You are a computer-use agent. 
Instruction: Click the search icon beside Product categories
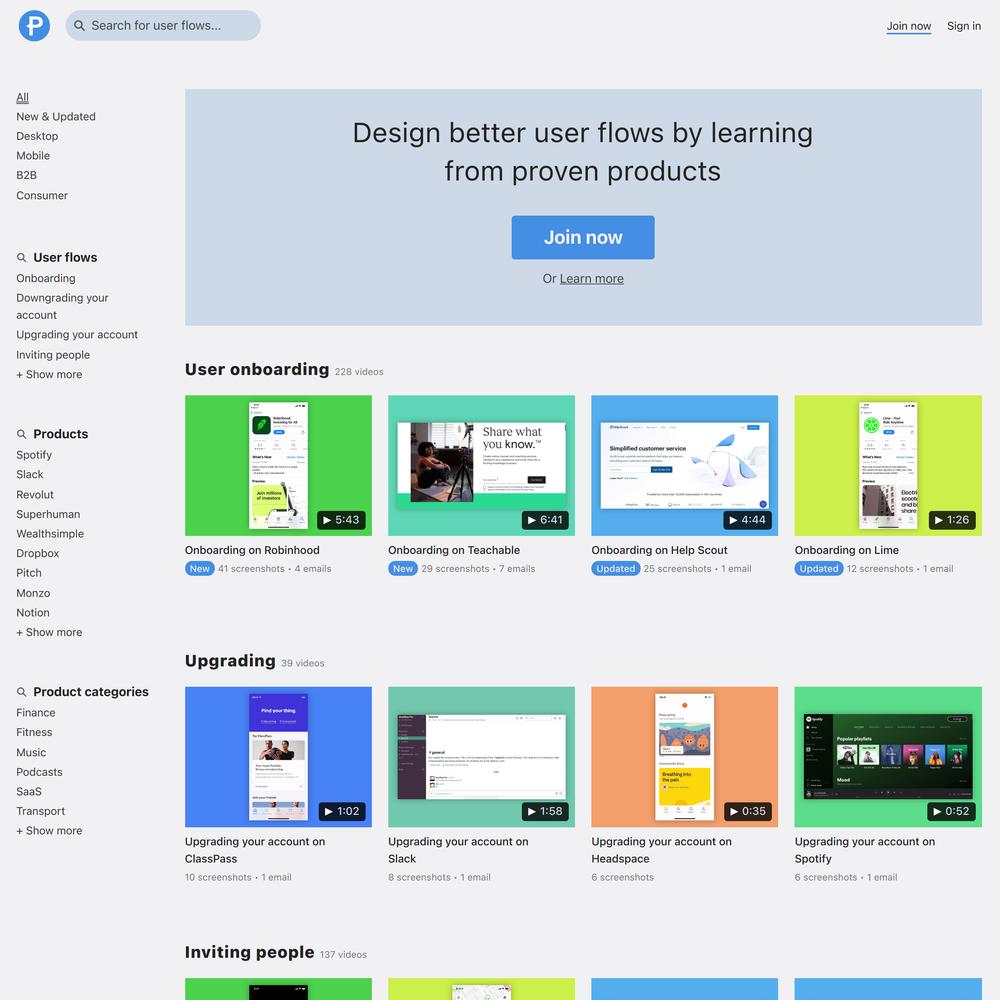pyautogui.click(x=21, y=692)
